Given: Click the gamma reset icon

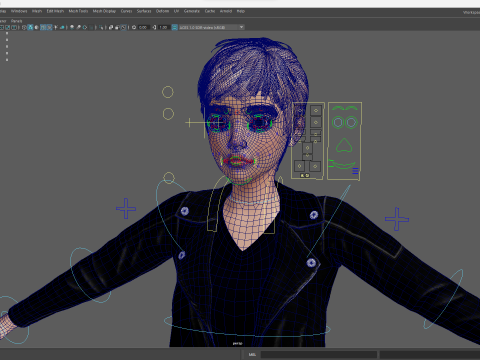Looking at the screenshot, I should pyautogui.click(x=154, y=27).
